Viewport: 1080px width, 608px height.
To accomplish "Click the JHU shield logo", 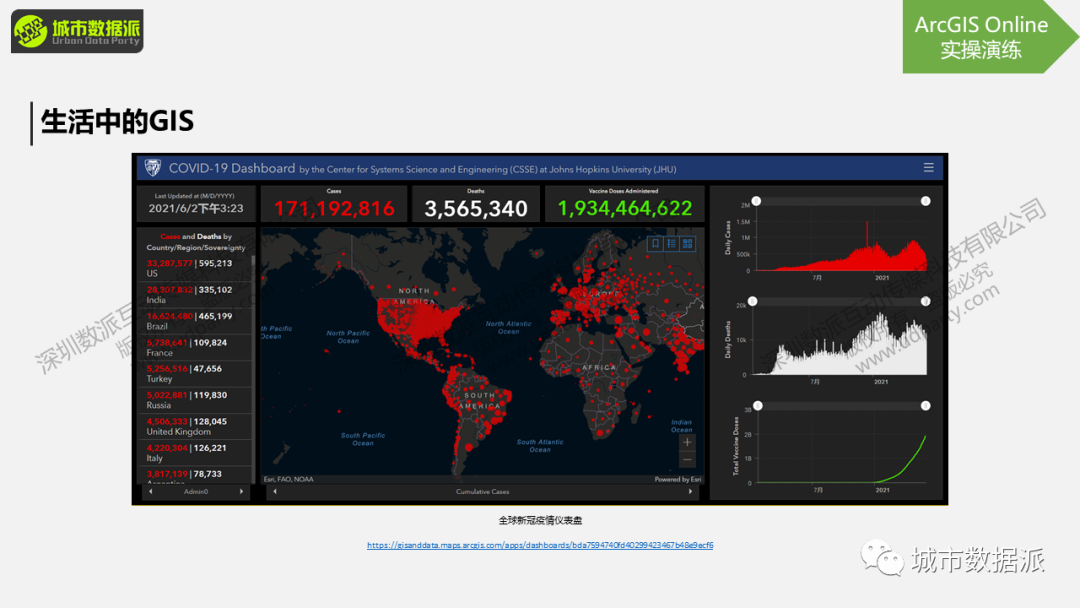I will (152, 167).
